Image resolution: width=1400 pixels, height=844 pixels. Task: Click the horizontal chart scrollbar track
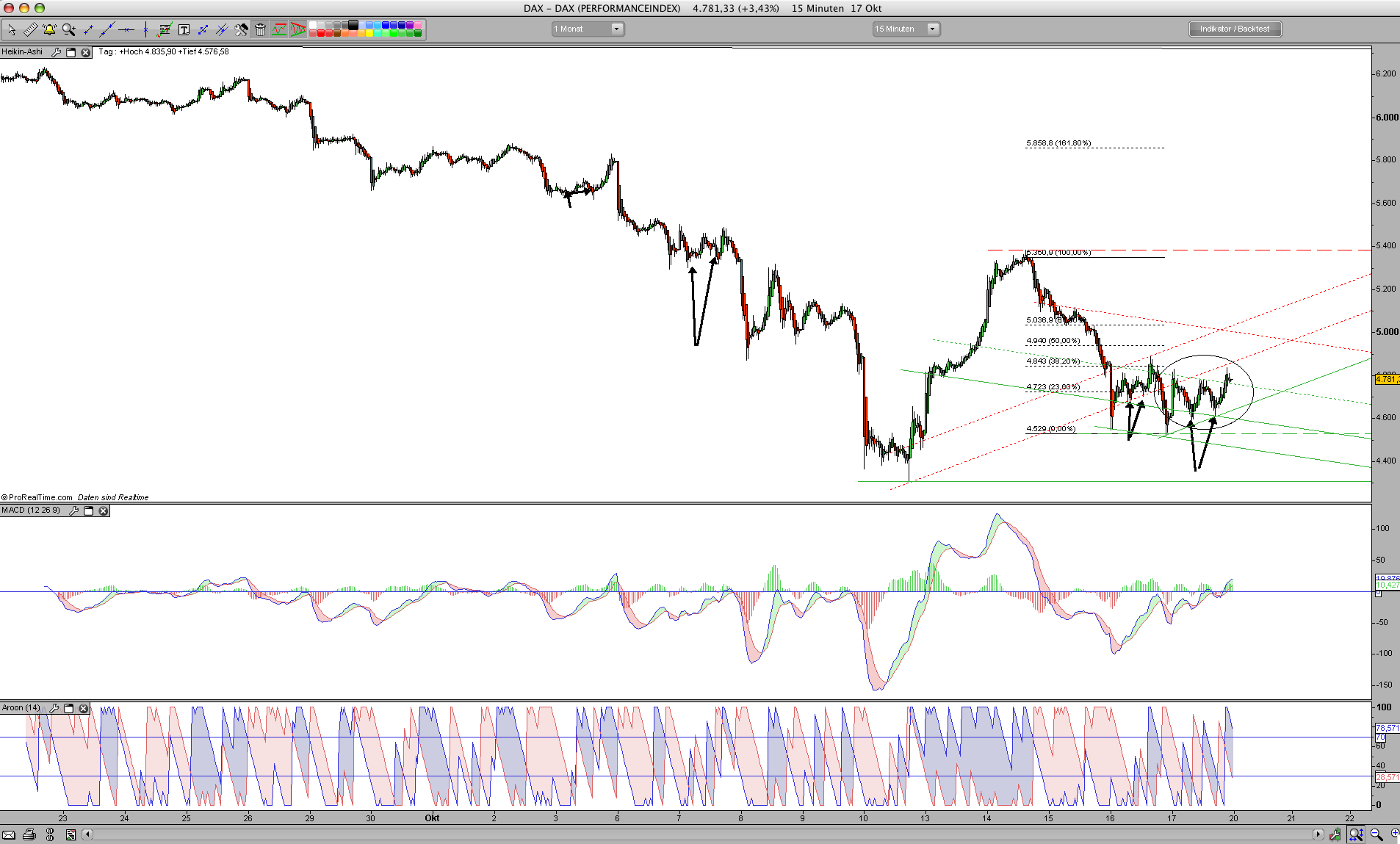[702, 834]
